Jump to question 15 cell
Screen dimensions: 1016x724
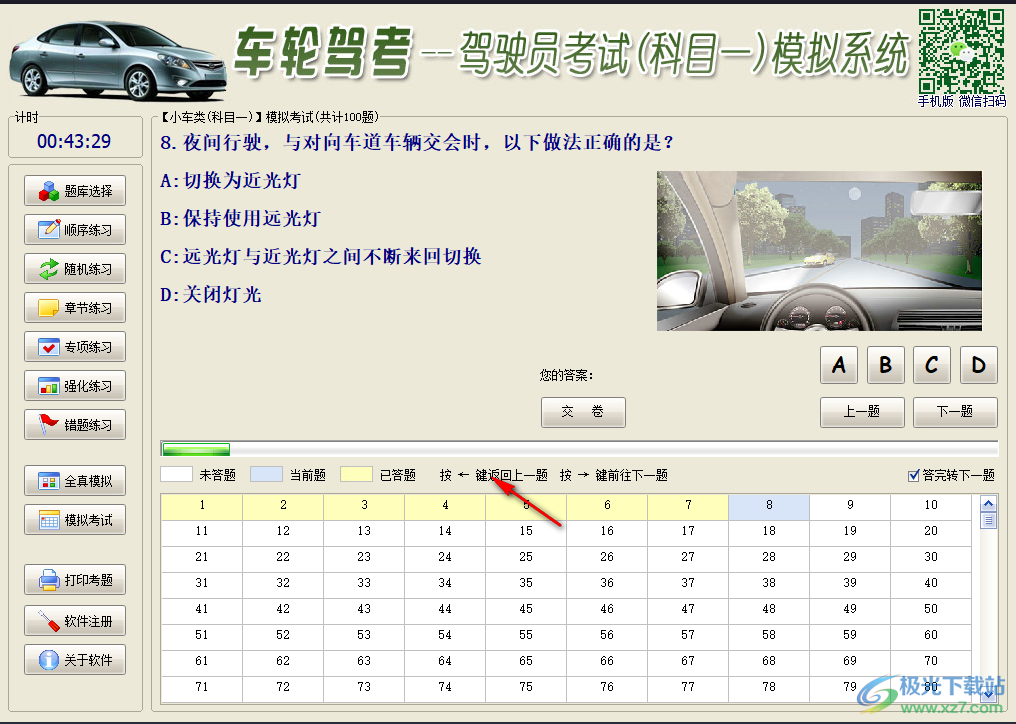click(525, 533)
